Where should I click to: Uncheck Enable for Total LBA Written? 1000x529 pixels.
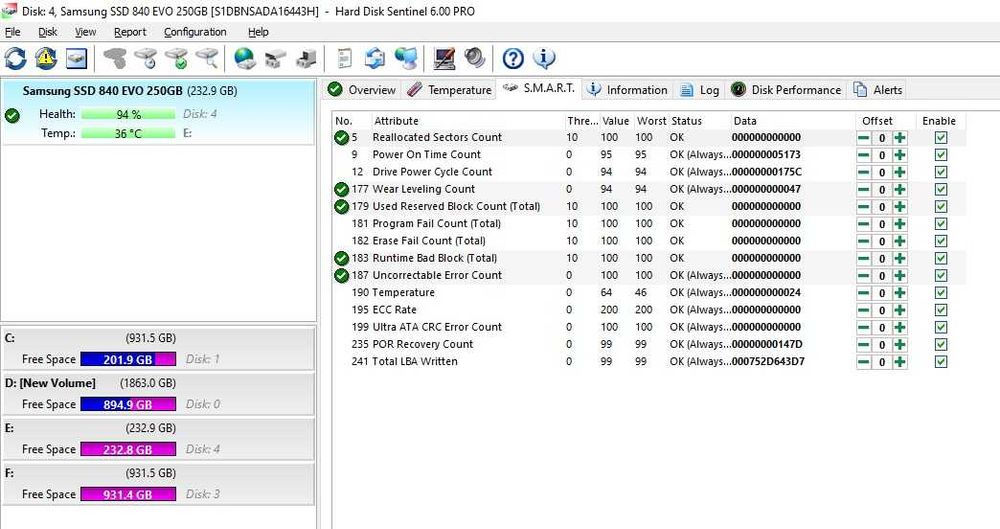coord(941,362)
